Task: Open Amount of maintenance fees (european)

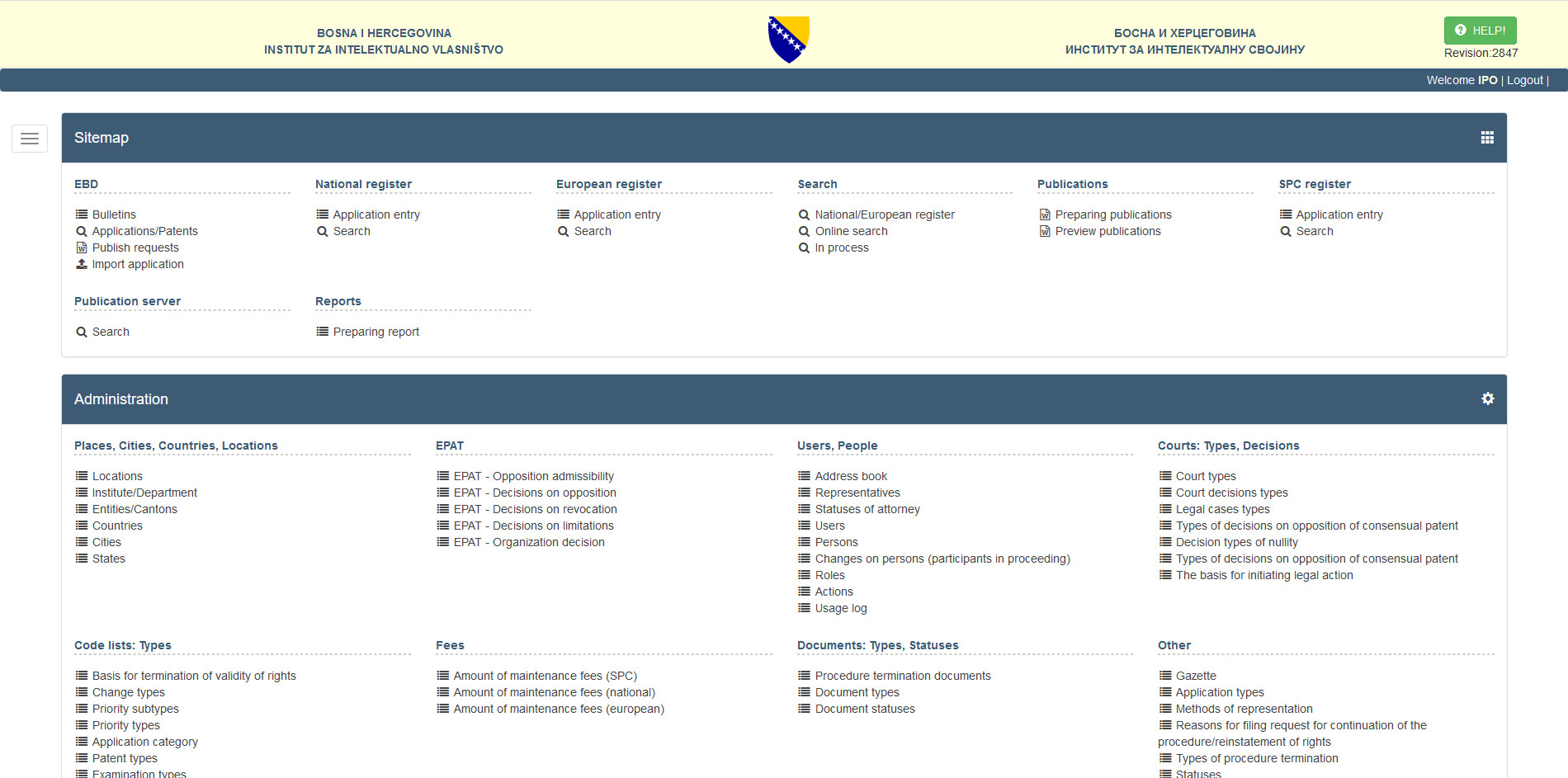Action: point(559,709)
